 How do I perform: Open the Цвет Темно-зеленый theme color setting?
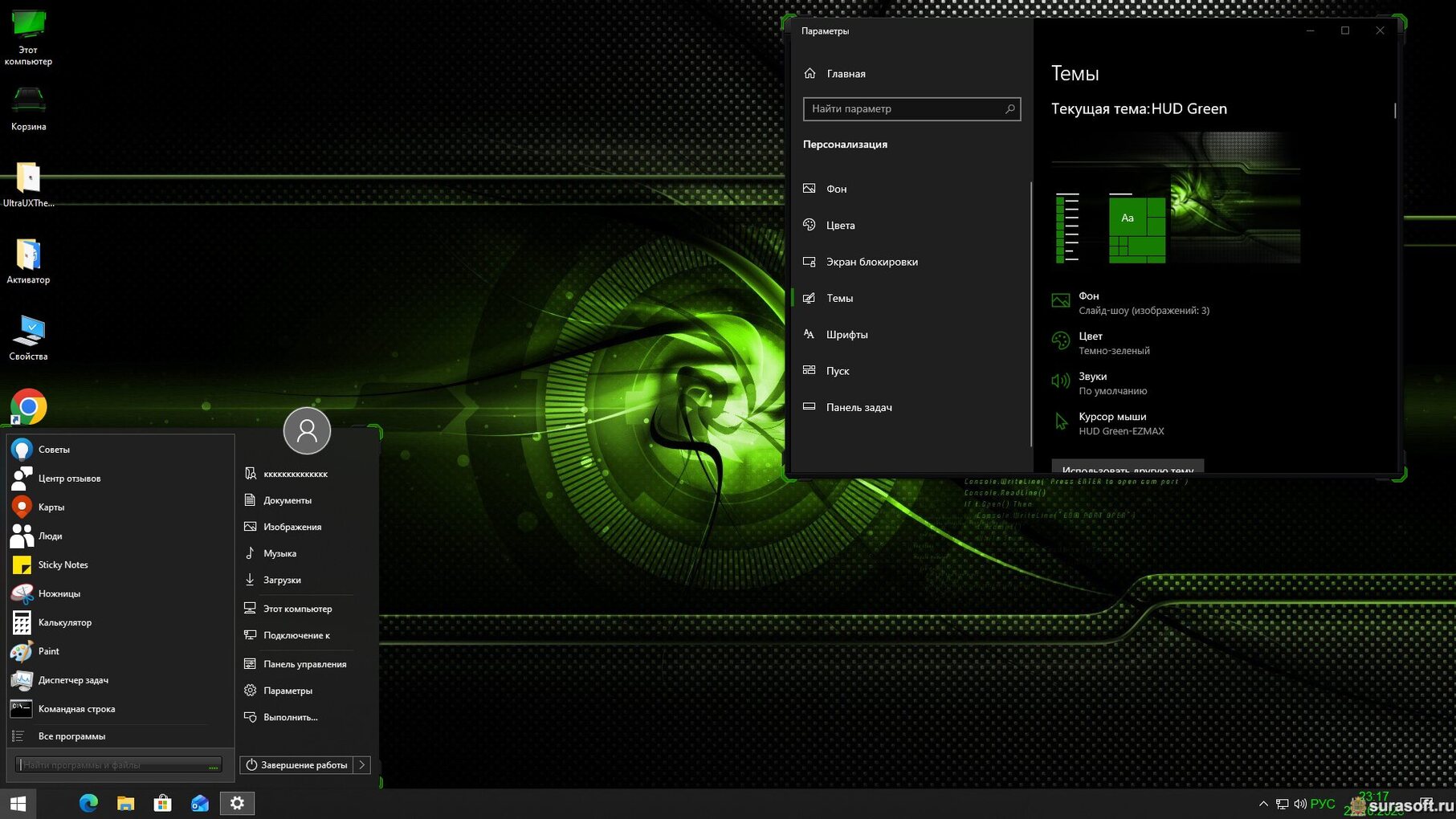(1113, 343)
